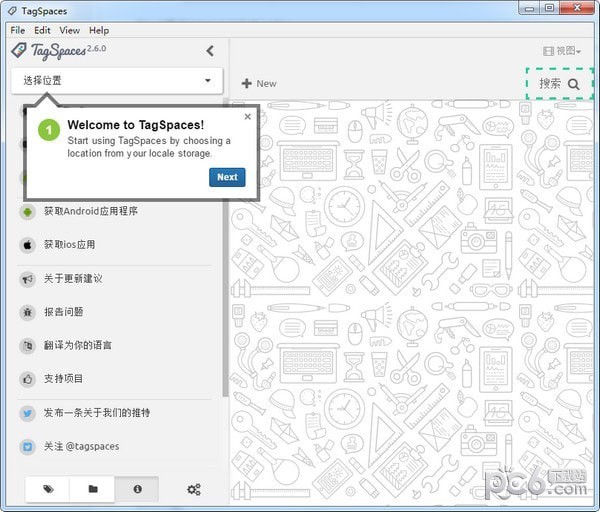
Task: Click the Twitter bird icon
Action: coord(28,413)
